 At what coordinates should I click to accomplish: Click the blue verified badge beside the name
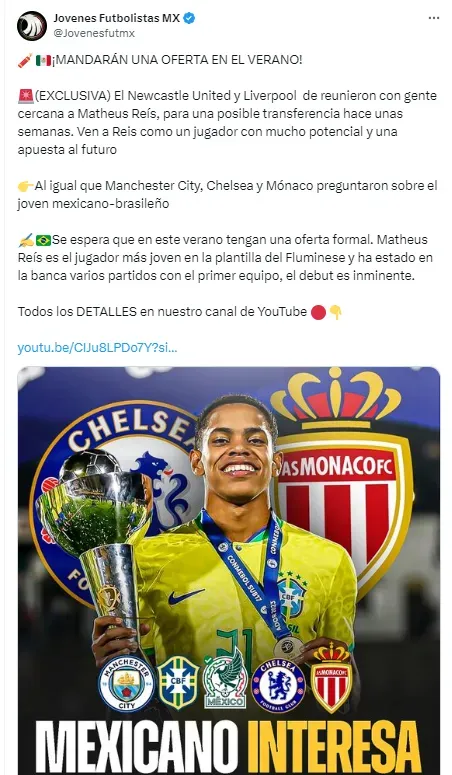click(189, 19)
